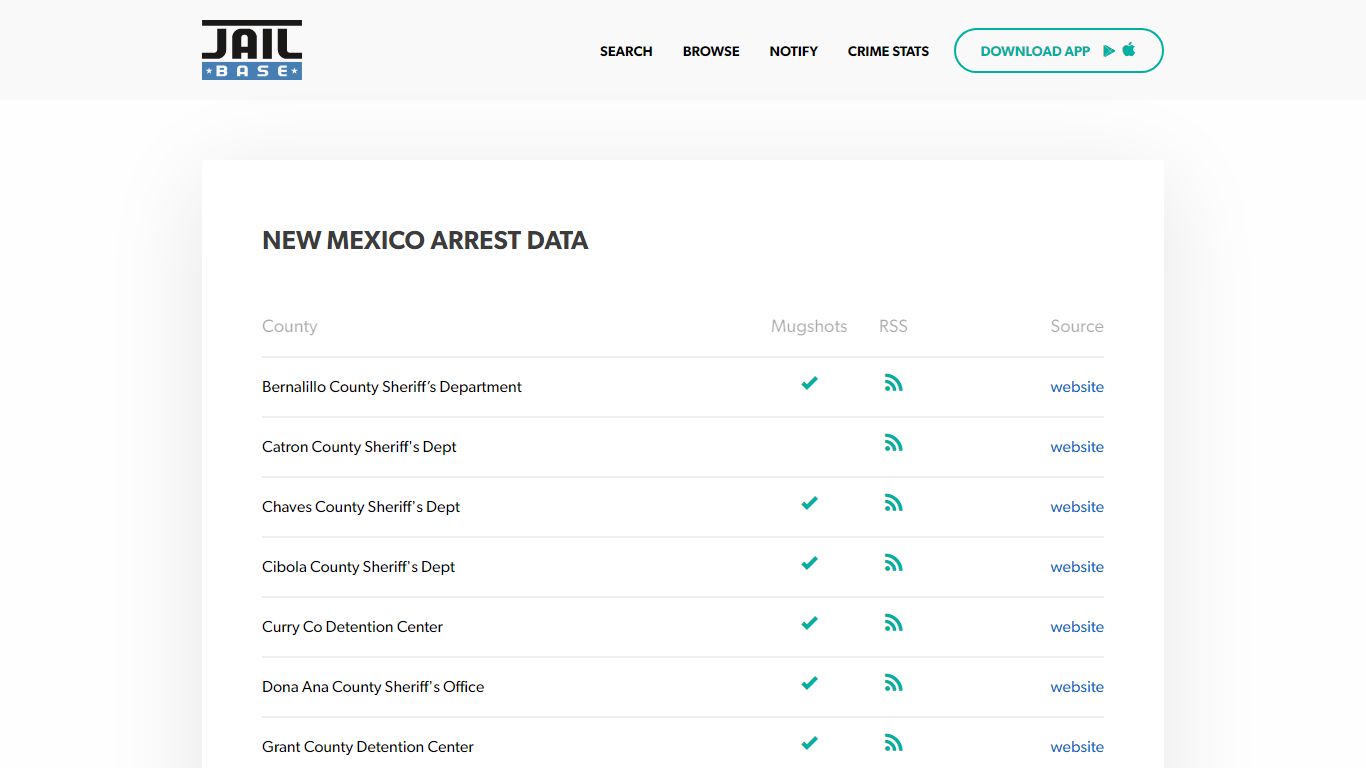The height and width of the screenshot is (768, 1366).
Task: Open Bernalillo County RSS feed icon
Action: [x=894, y=383]
